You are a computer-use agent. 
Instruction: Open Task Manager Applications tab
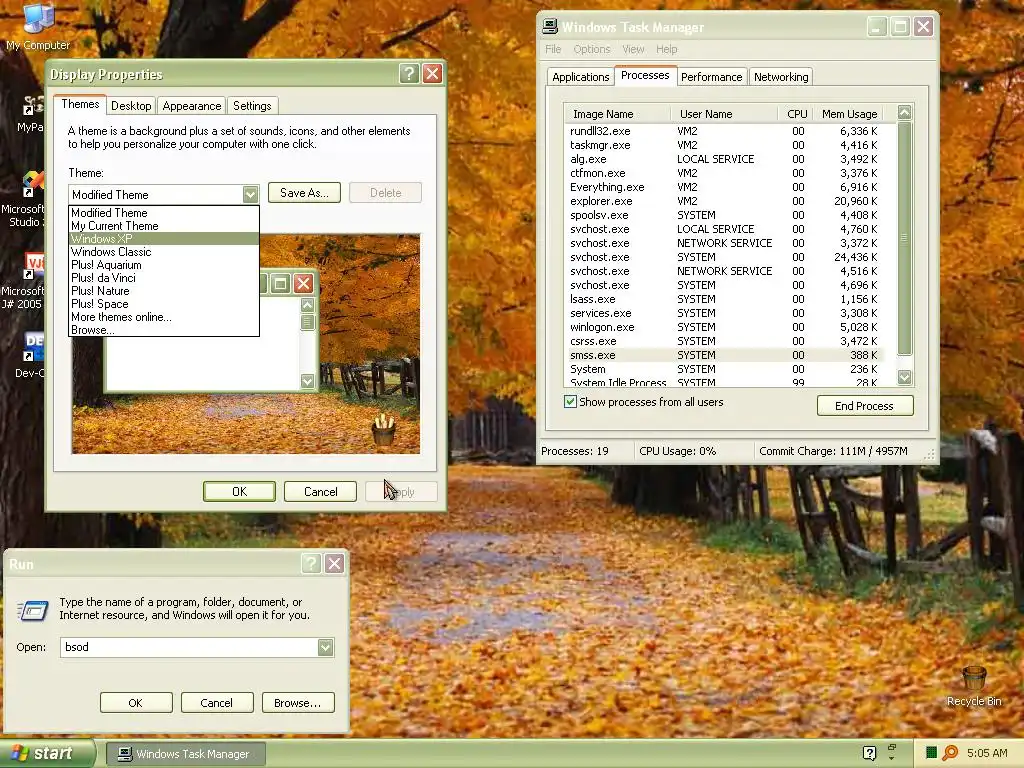click(581, 76)
